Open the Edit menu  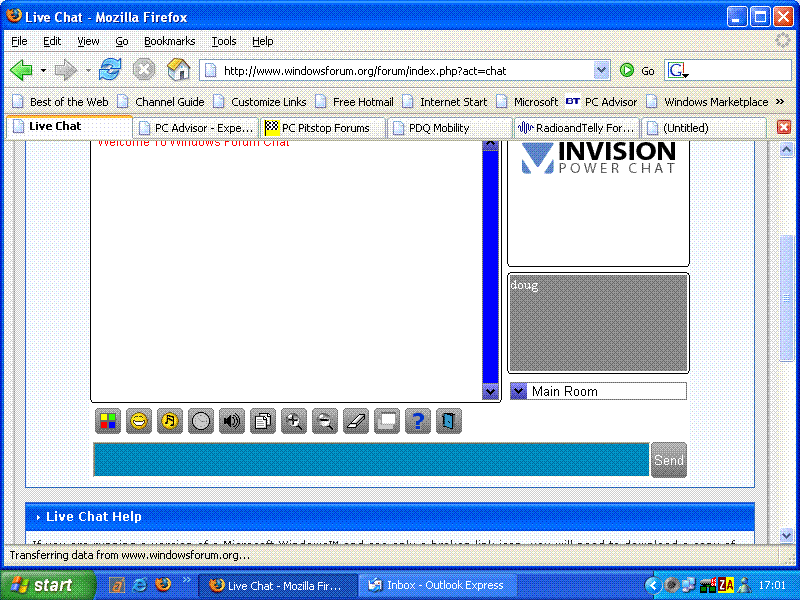[52, 41]
